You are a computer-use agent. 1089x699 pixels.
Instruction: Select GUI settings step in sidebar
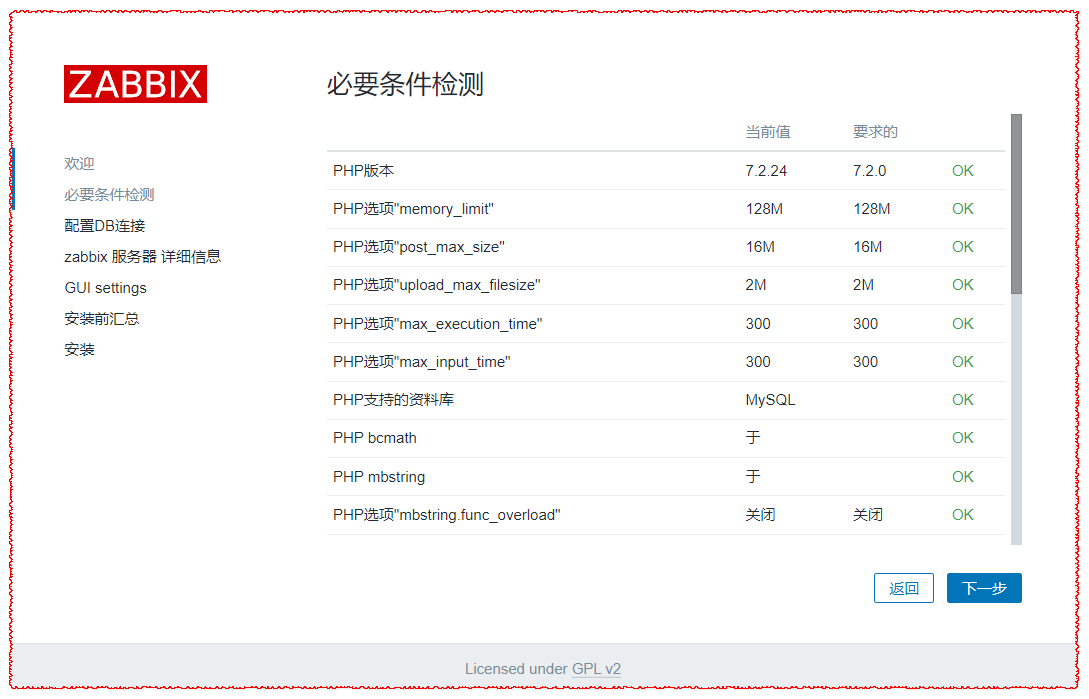tap(106, 288)
